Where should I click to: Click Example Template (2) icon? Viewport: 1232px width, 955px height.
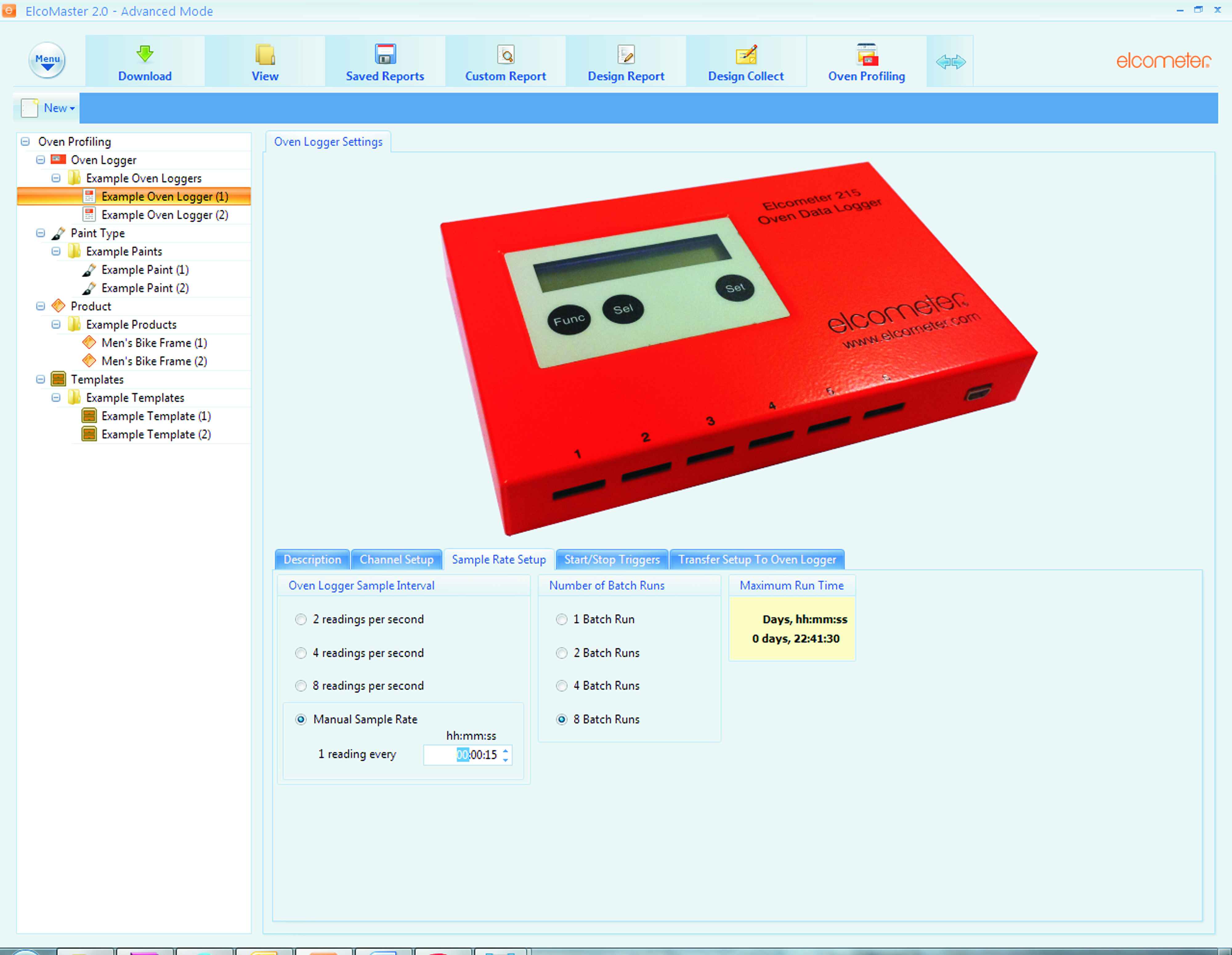point(89,434)
